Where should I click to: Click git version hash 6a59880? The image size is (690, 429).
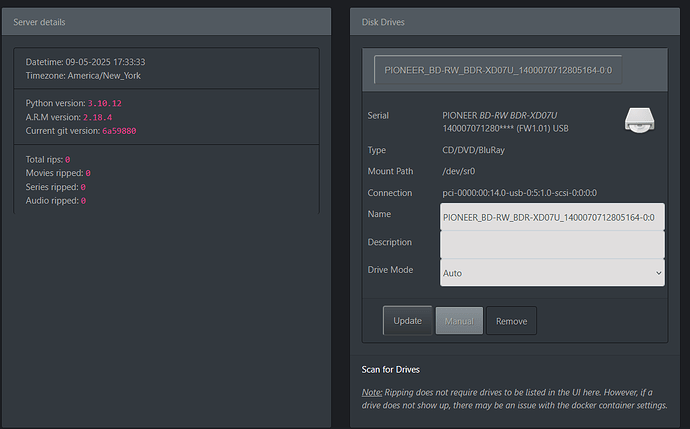pyautogui.click(x=119, y=131)
